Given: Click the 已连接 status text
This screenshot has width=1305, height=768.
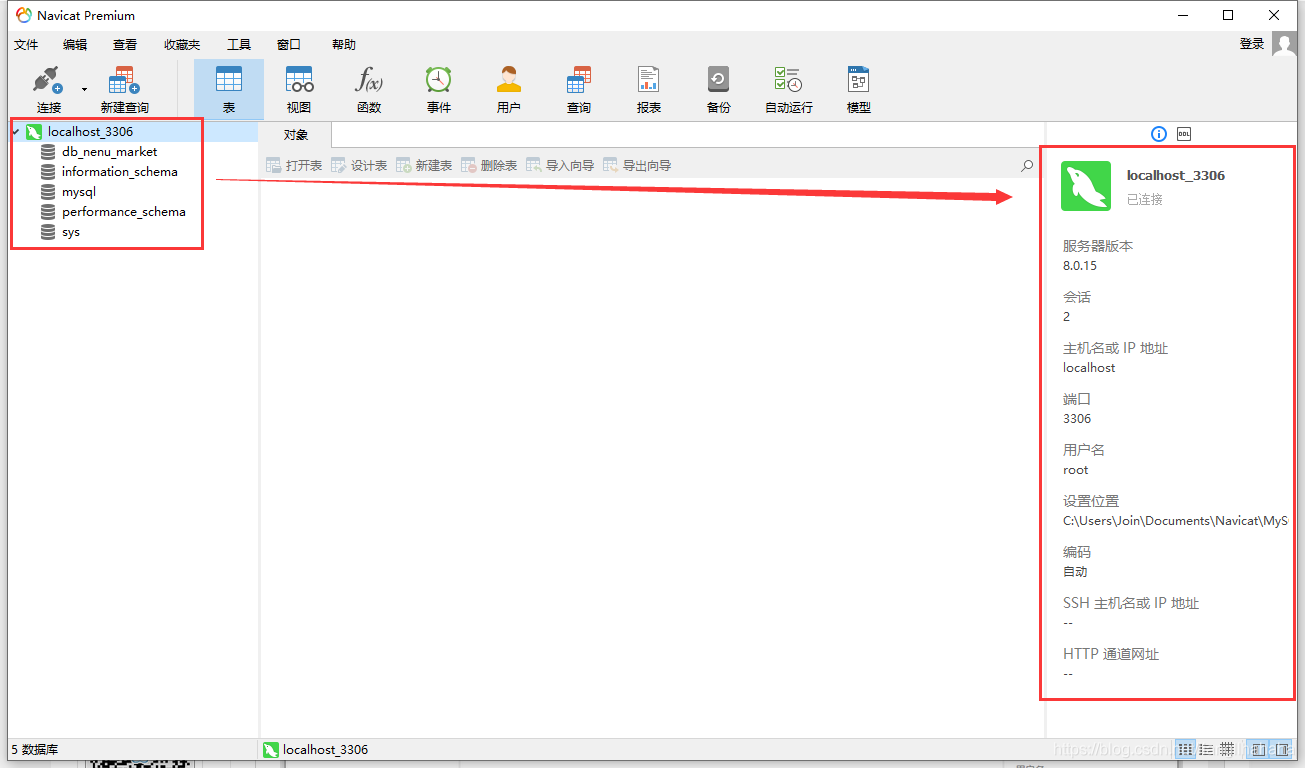Looking at the screenshot, I should point(1145,199).
